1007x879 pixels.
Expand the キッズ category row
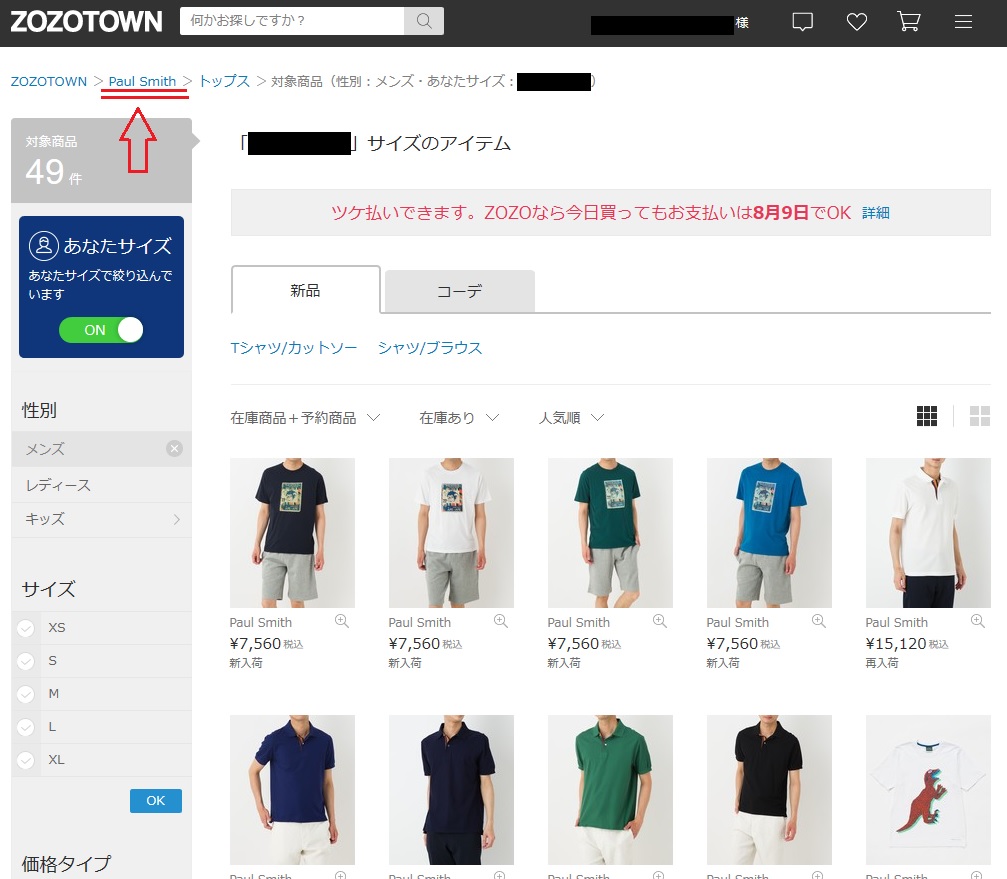pos(102,519)
